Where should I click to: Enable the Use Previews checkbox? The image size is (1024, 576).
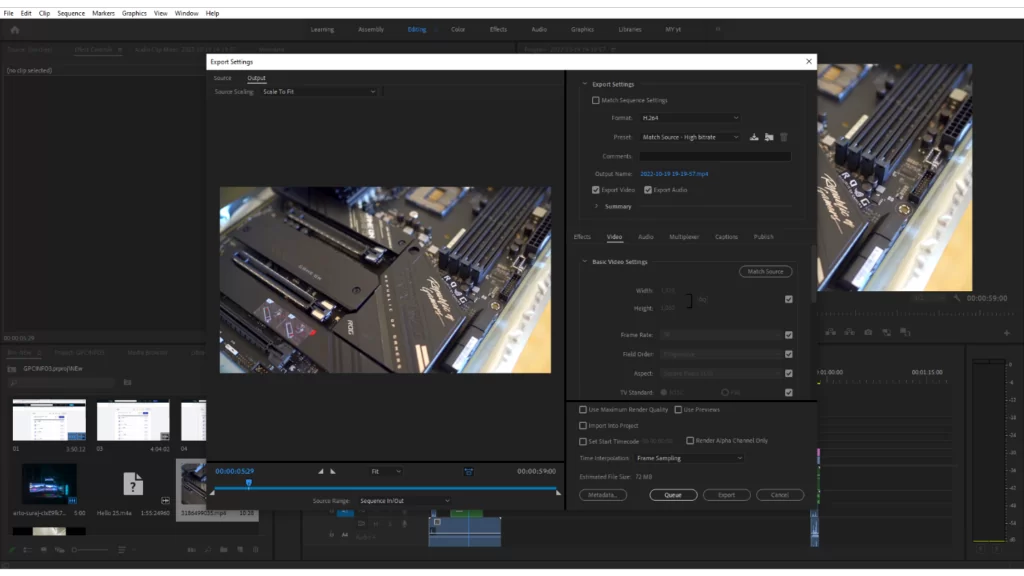coord(678,410)
